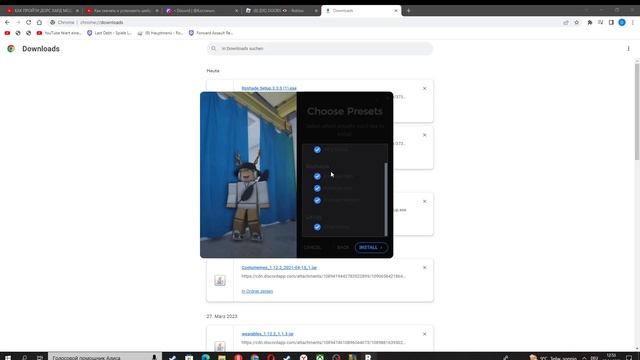Open the media controls icon in toolbar
This screenshot has height=360, width=640.
coord(600,22)
